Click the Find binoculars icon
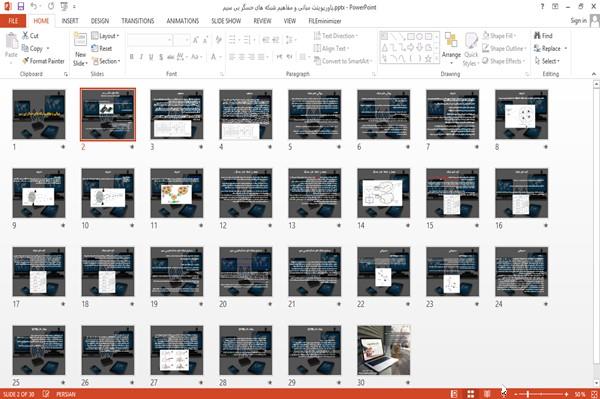This screenshot has width=600, height=399. [537, 36]
